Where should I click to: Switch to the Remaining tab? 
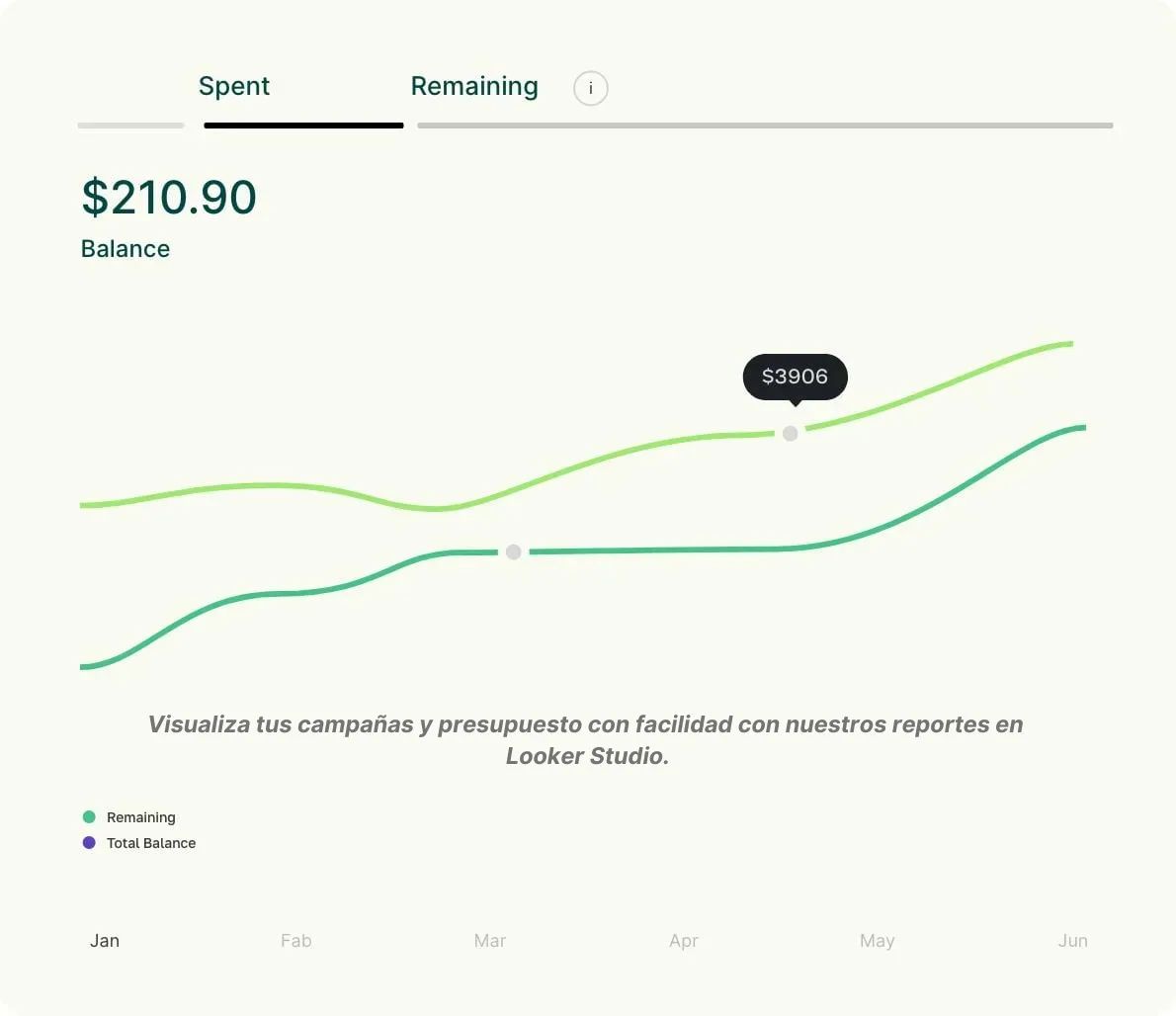474,87
